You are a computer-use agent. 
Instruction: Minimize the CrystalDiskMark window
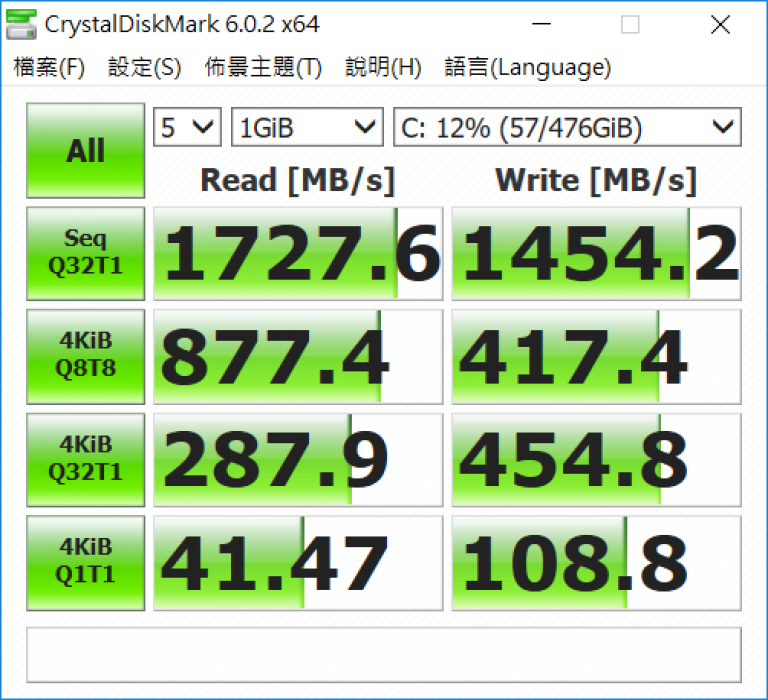[x=541, y=24]
